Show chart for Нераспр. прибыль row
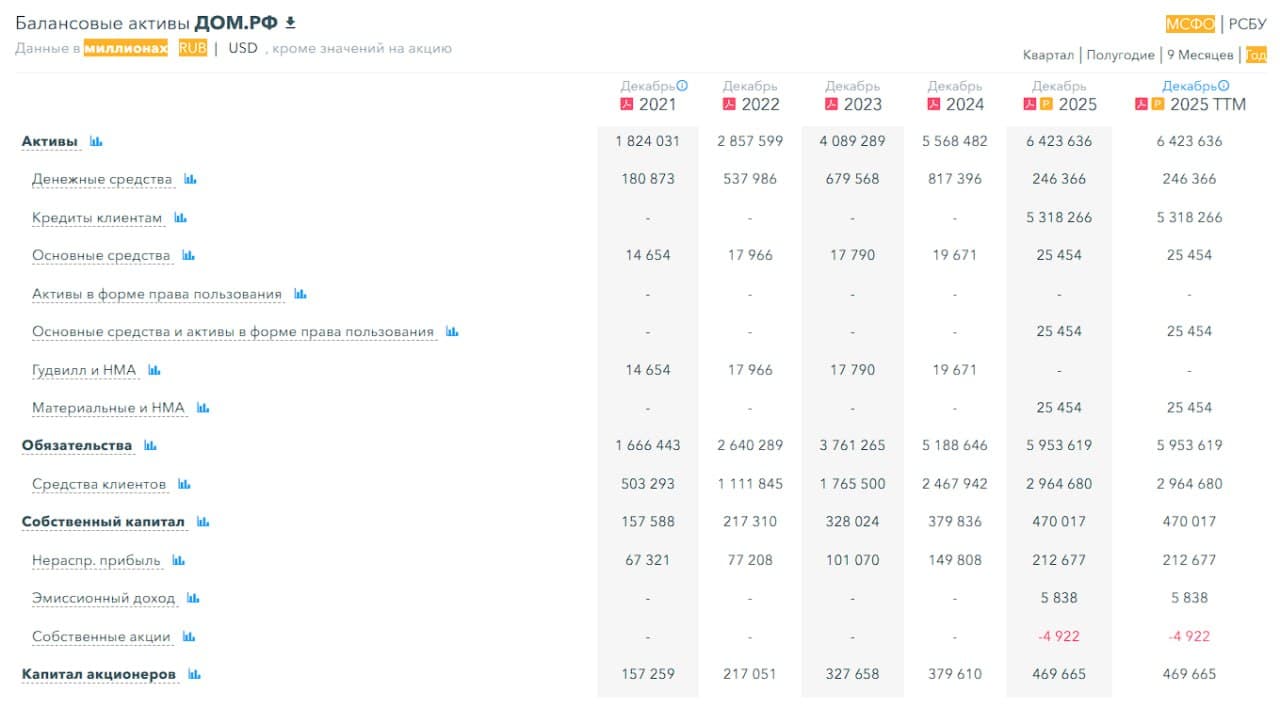This screenshot has height=708, width=1280. coord(178,561)
